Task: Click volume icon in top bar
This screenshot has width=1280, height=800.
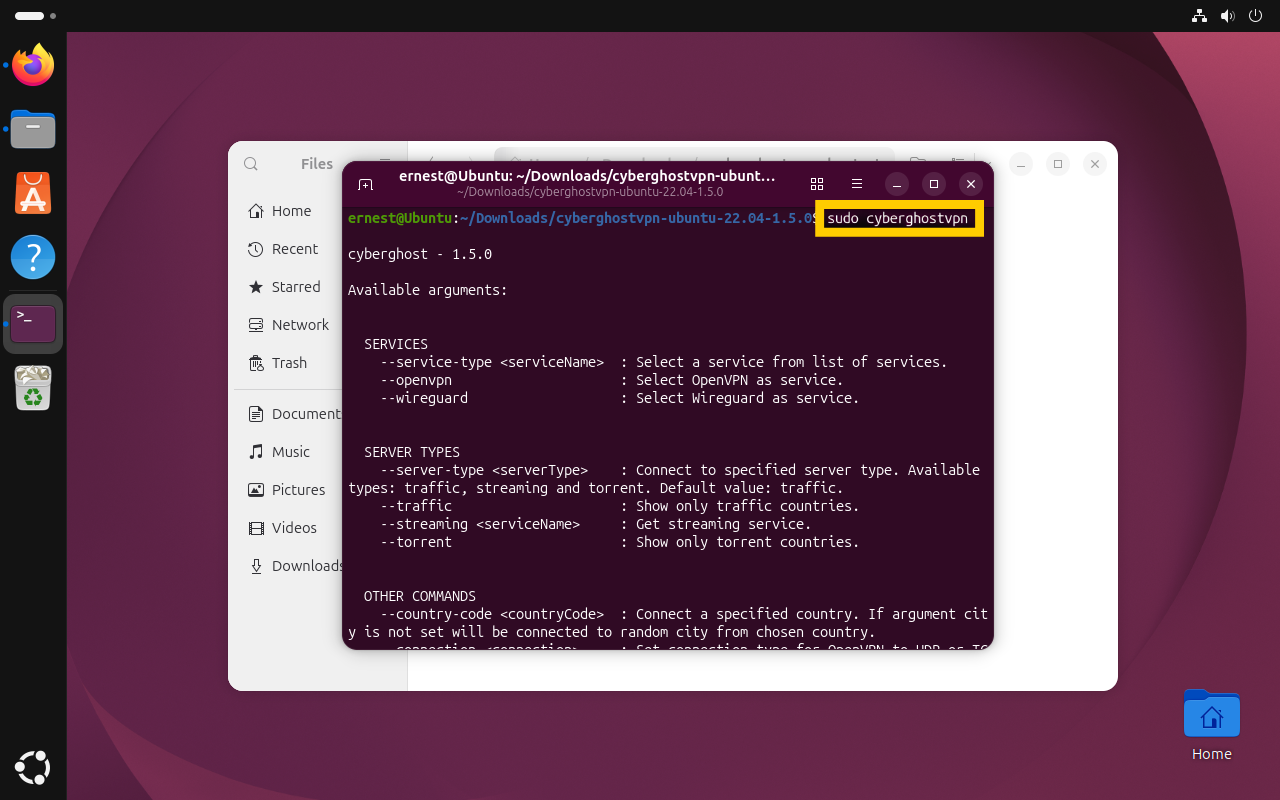Action: point(1227,16)
